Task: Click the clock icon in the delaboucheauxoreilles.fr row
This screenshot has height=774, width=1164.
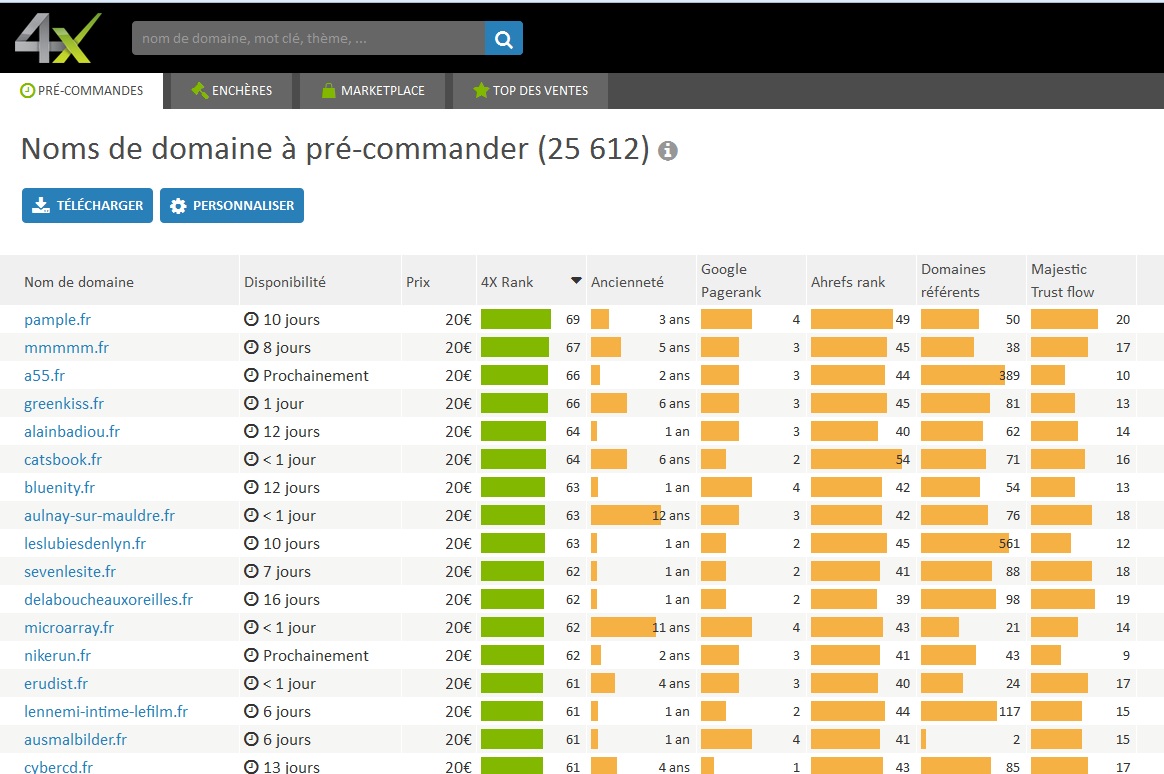Action: (x=251, y=600)
